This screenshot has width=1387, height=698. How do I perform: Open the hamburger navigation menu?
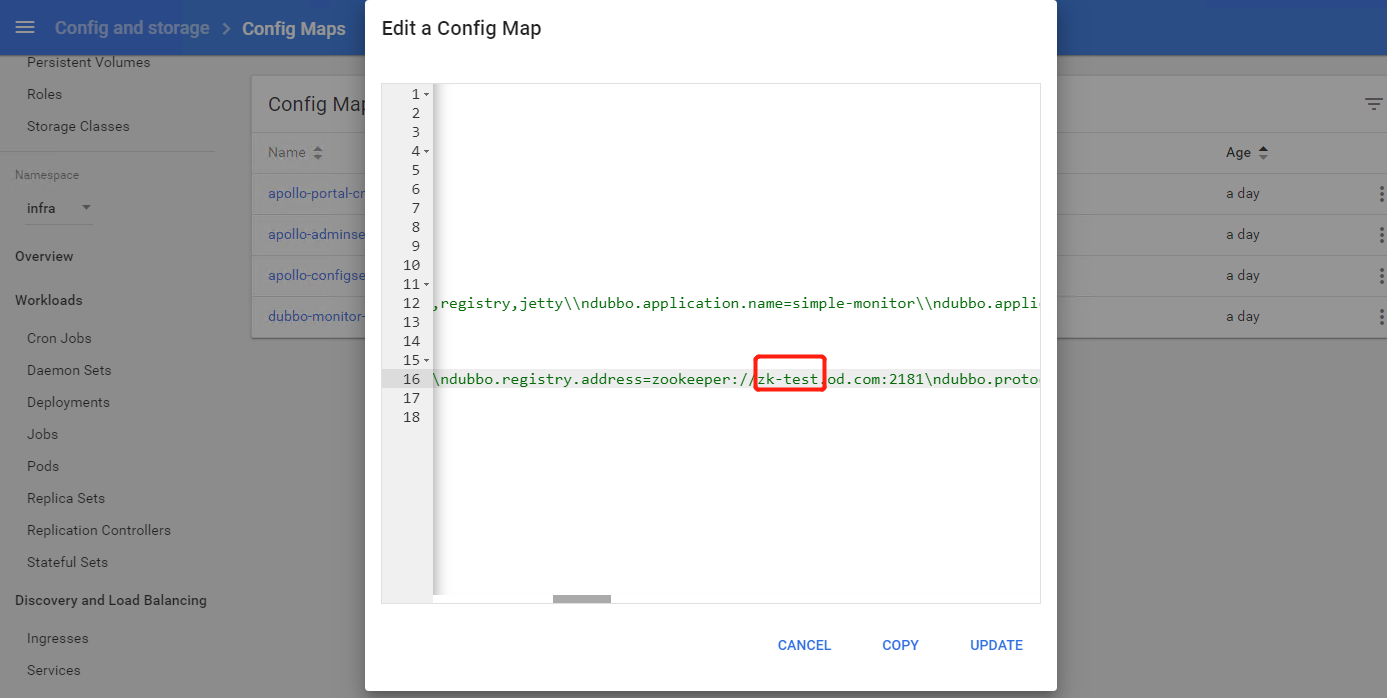click(25, 27)
